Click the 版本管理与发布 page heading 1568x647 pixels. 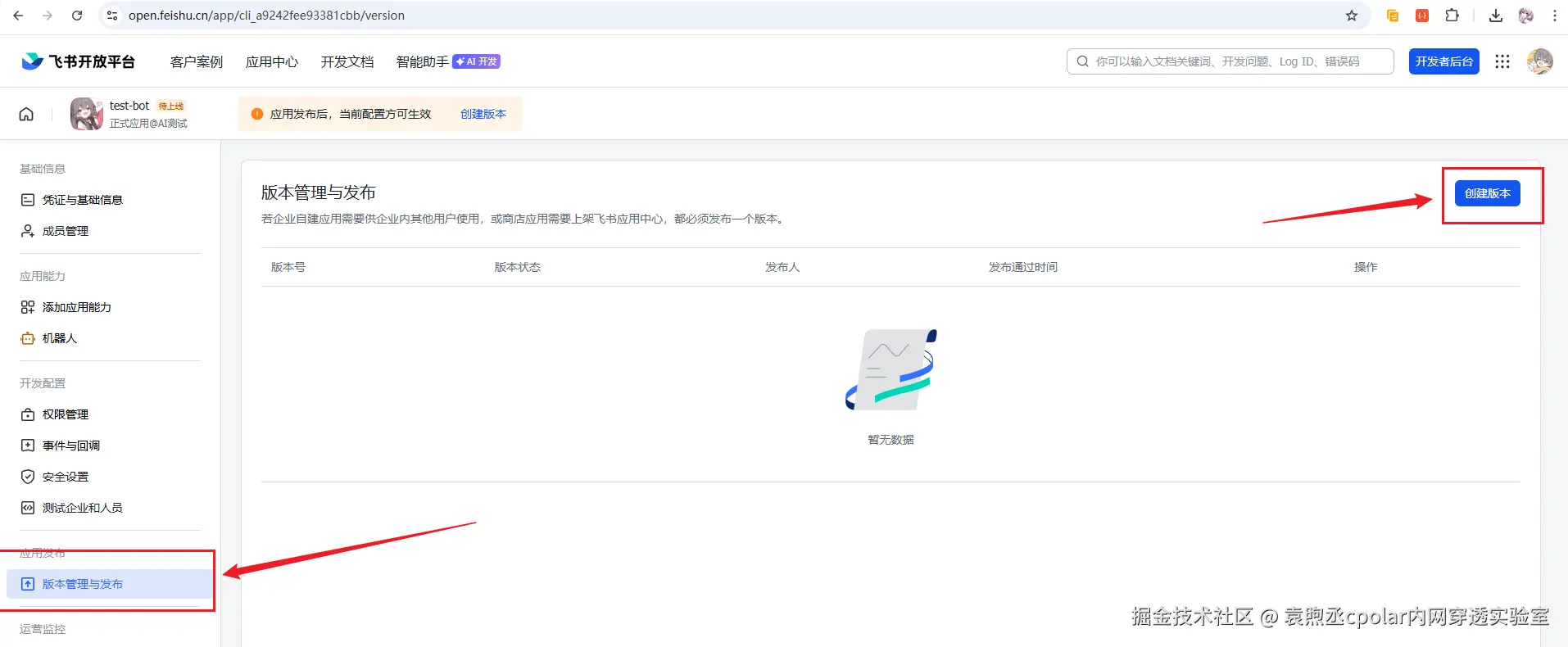(319, 192)
